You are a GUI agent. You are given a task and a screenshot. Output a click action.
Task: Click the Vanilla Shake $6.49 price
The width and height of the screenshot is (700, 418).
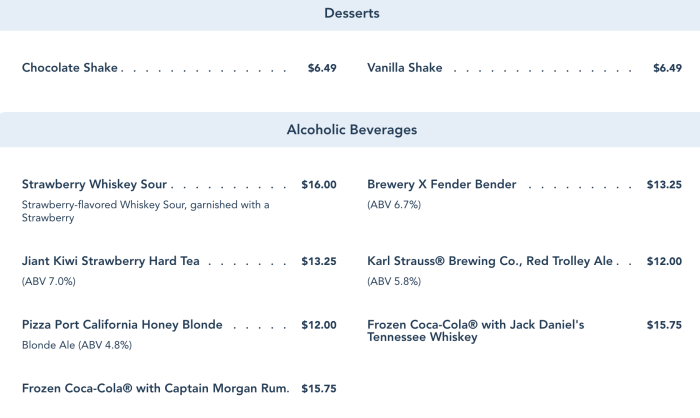667,68
